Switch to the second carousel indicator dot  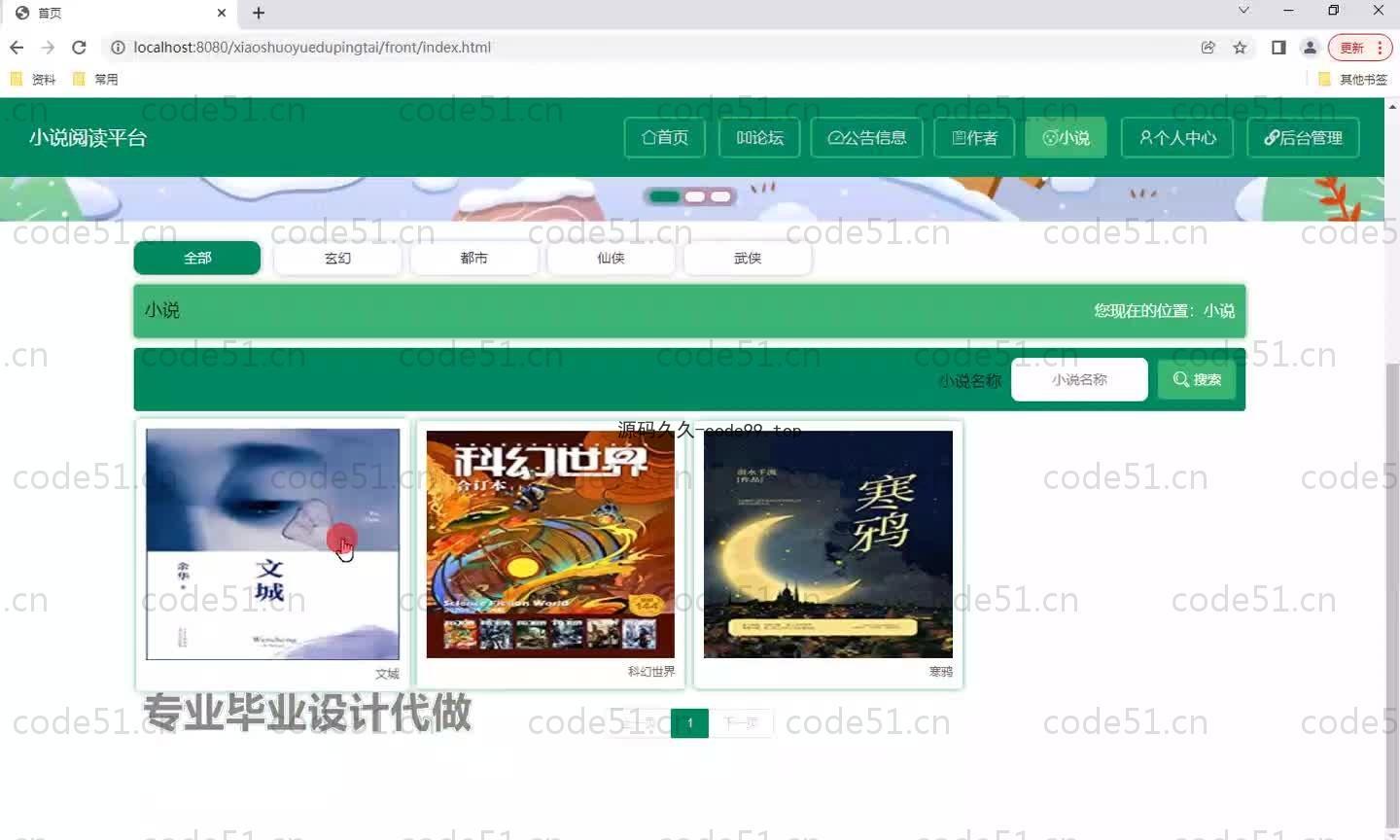pos(694,196)
